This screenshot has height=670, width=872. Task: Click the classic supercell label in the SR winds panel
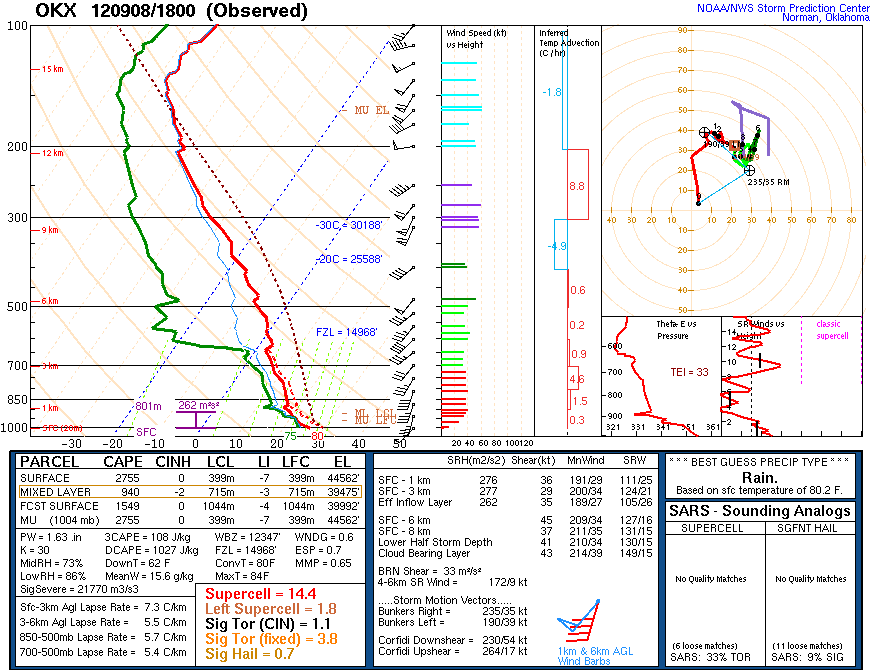coord(828,329)
